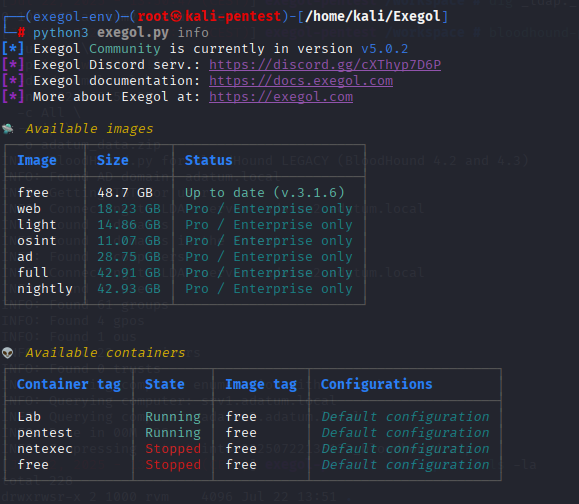Click the root user label in prompt

click(153, 17)
